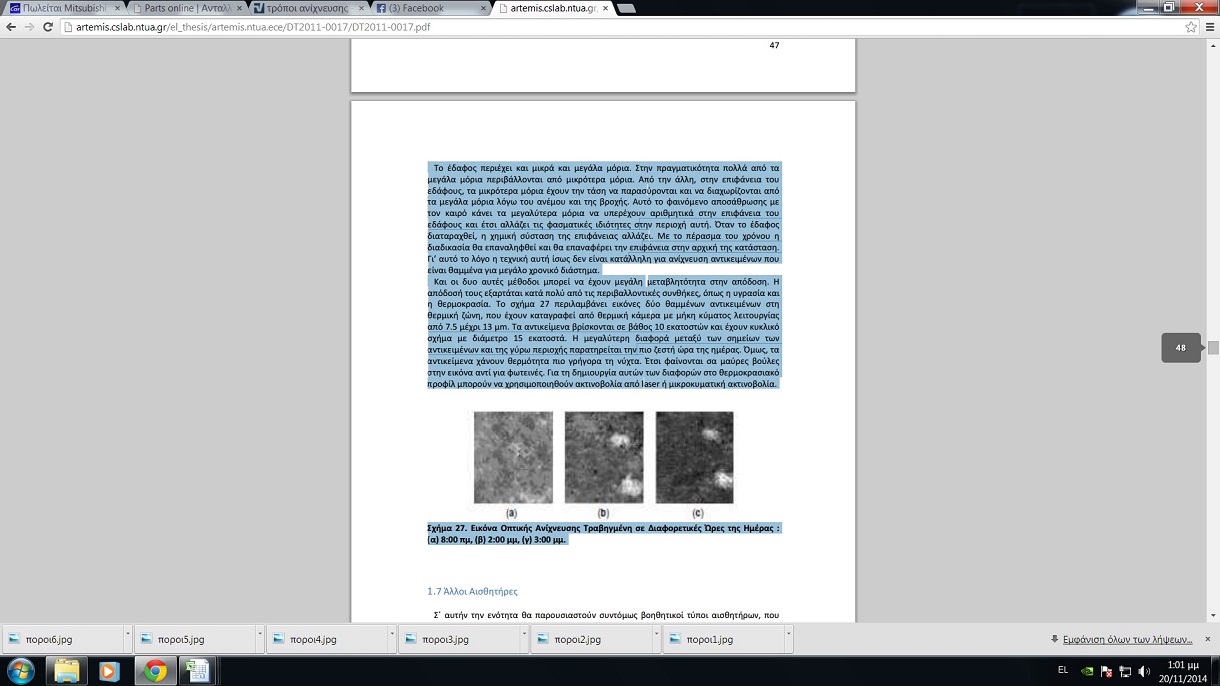Click the vertical scrollbar thumb
1220x686 pixels.
coord(1213,348)
